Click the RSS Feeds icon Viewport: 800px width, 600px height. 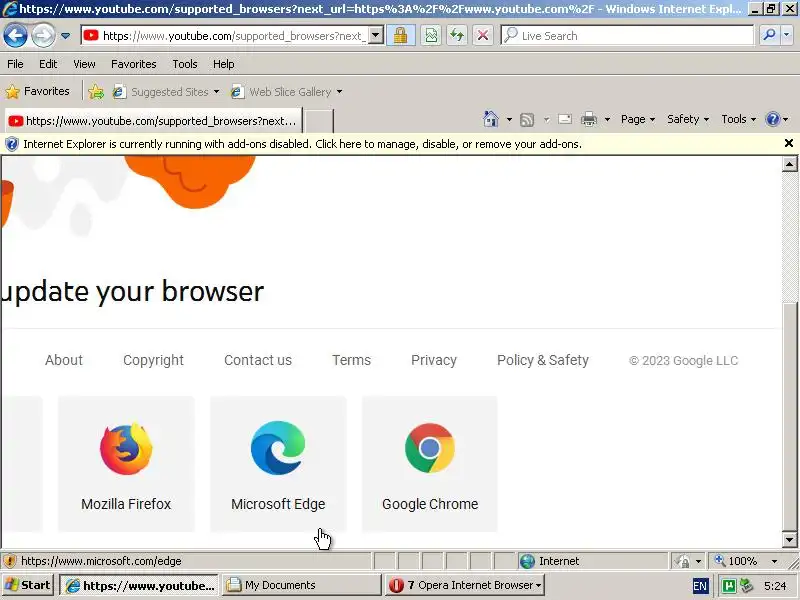tap(527, 120)
